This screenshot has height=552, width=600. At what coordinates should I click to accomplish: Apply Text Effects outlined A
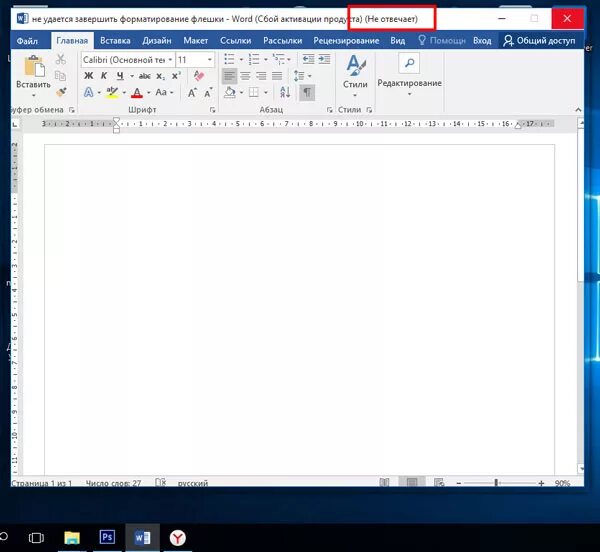pos(88,92)
